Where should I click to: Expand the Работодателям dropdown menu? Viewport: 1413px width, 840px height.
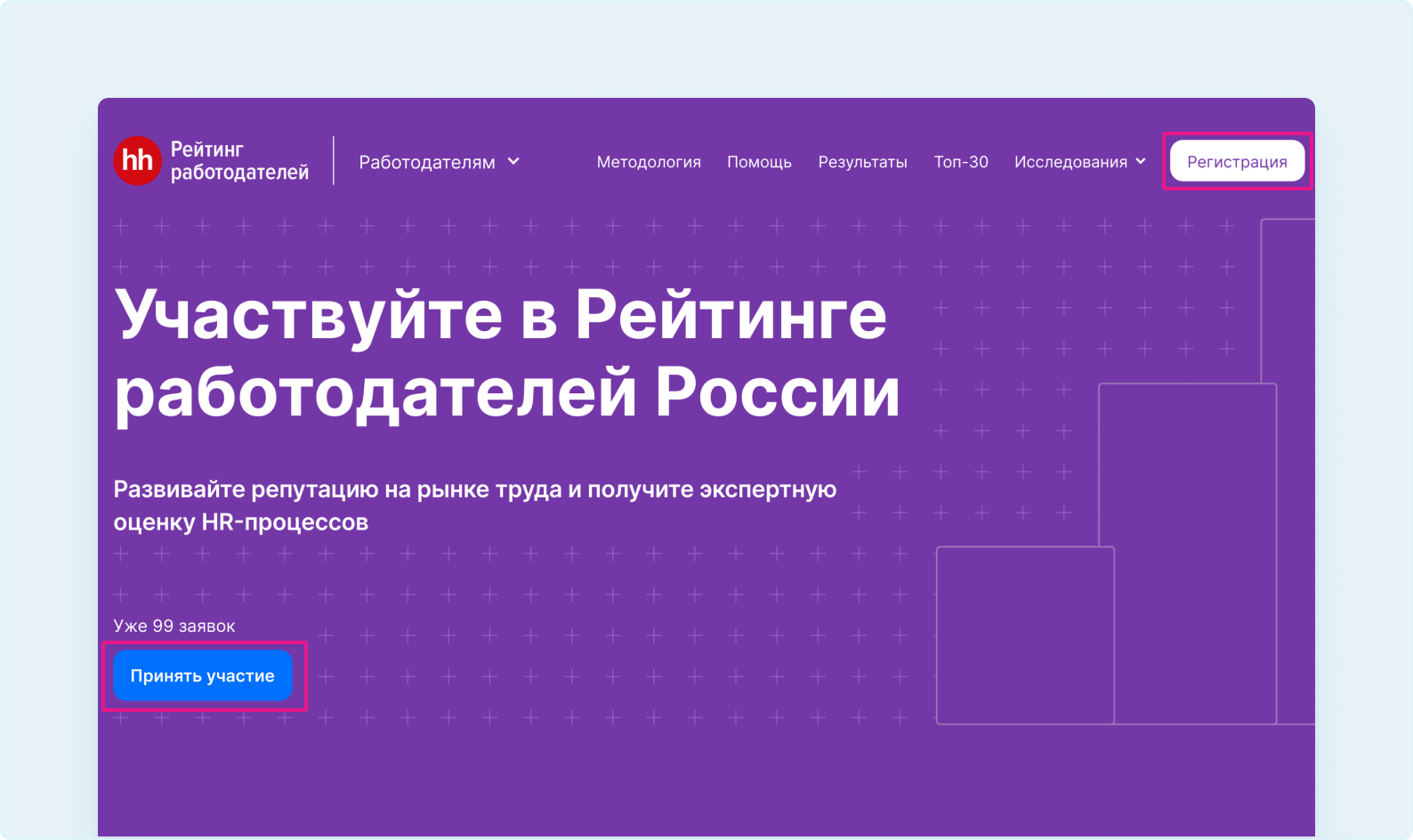[439, 162]
